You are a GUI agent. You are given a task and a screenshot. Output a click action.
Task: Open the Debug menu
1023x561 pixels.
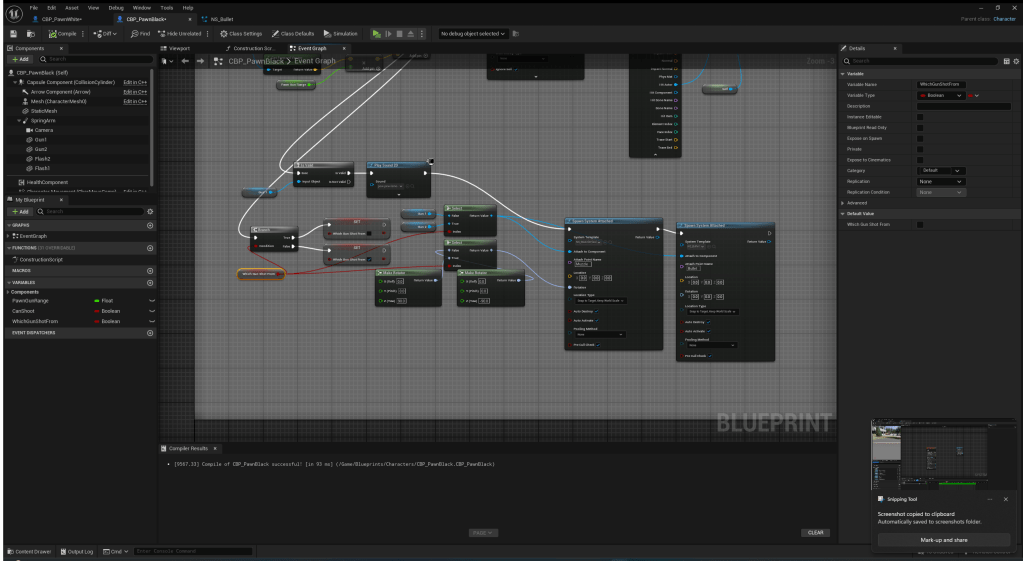103,7
